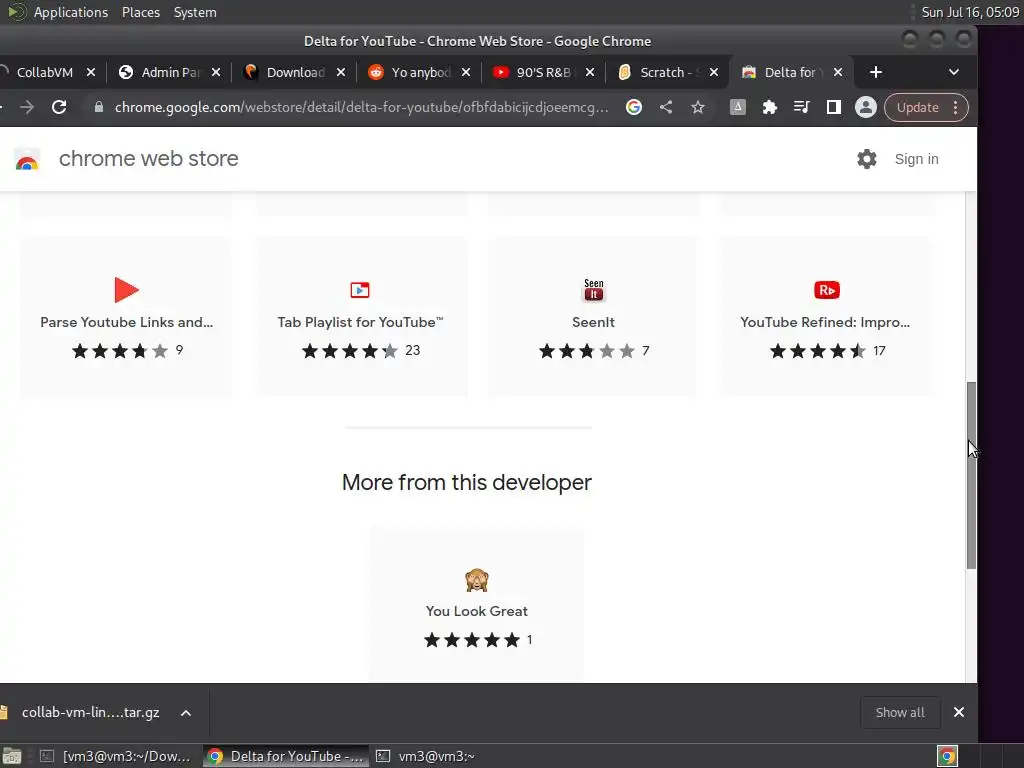This screenshot has width=1024, height=768.
Task: Click the star rating under SeenIt
Action: coord(586,351)
